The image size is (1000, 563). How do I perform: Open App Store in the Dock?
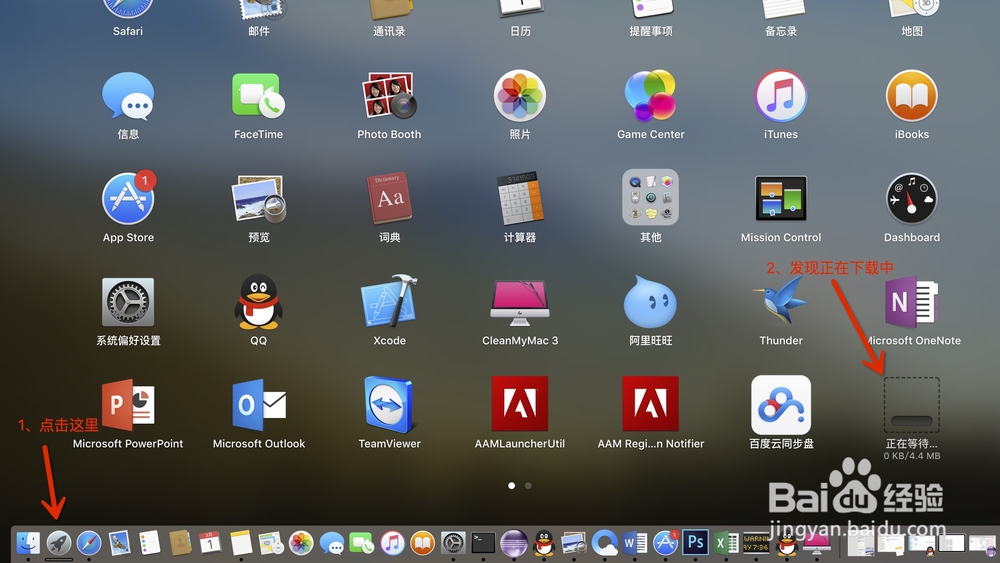coord(665,543)
